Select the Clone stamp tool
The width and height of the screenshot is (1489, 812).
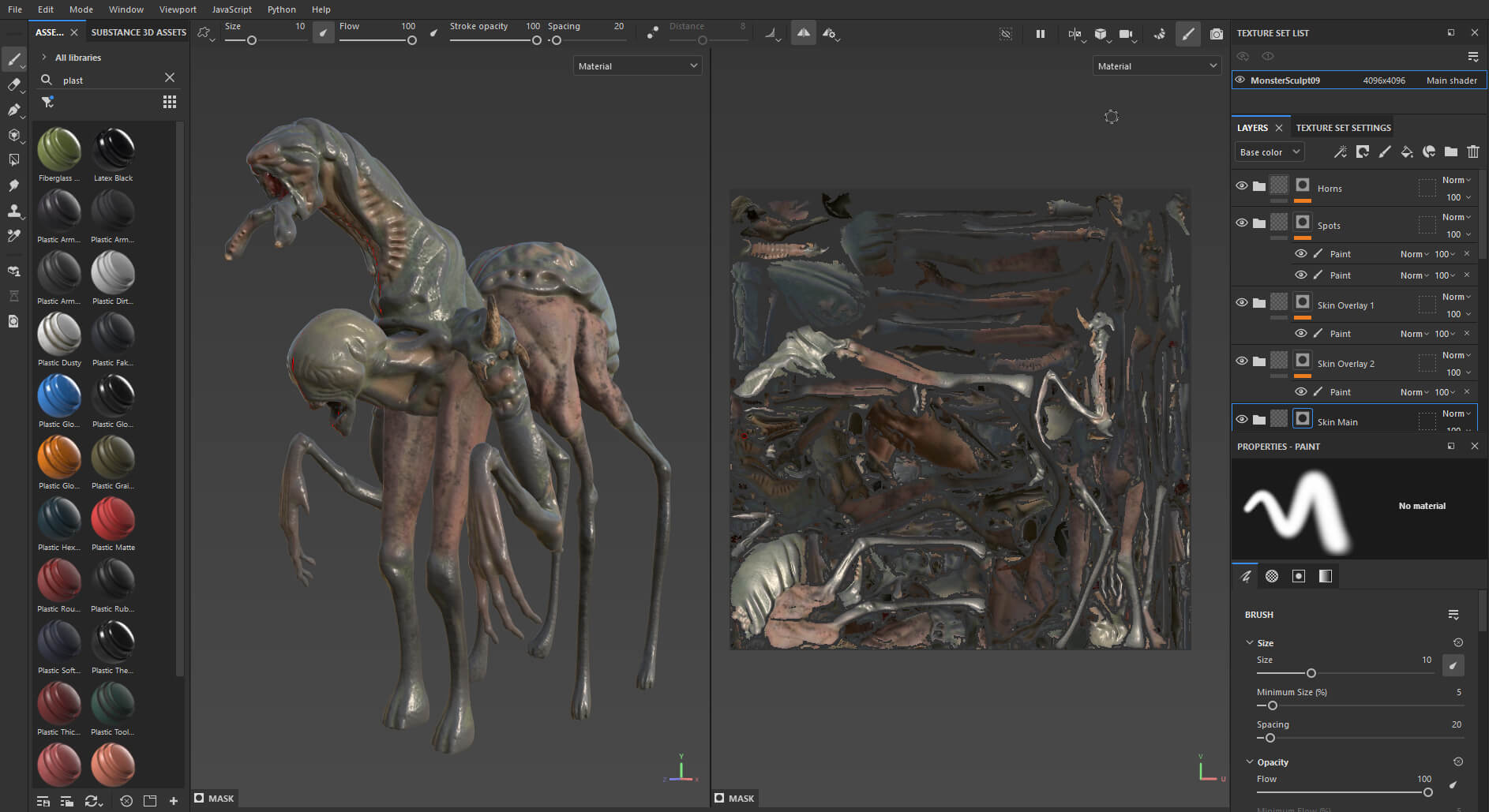click(x=13, y=211)
